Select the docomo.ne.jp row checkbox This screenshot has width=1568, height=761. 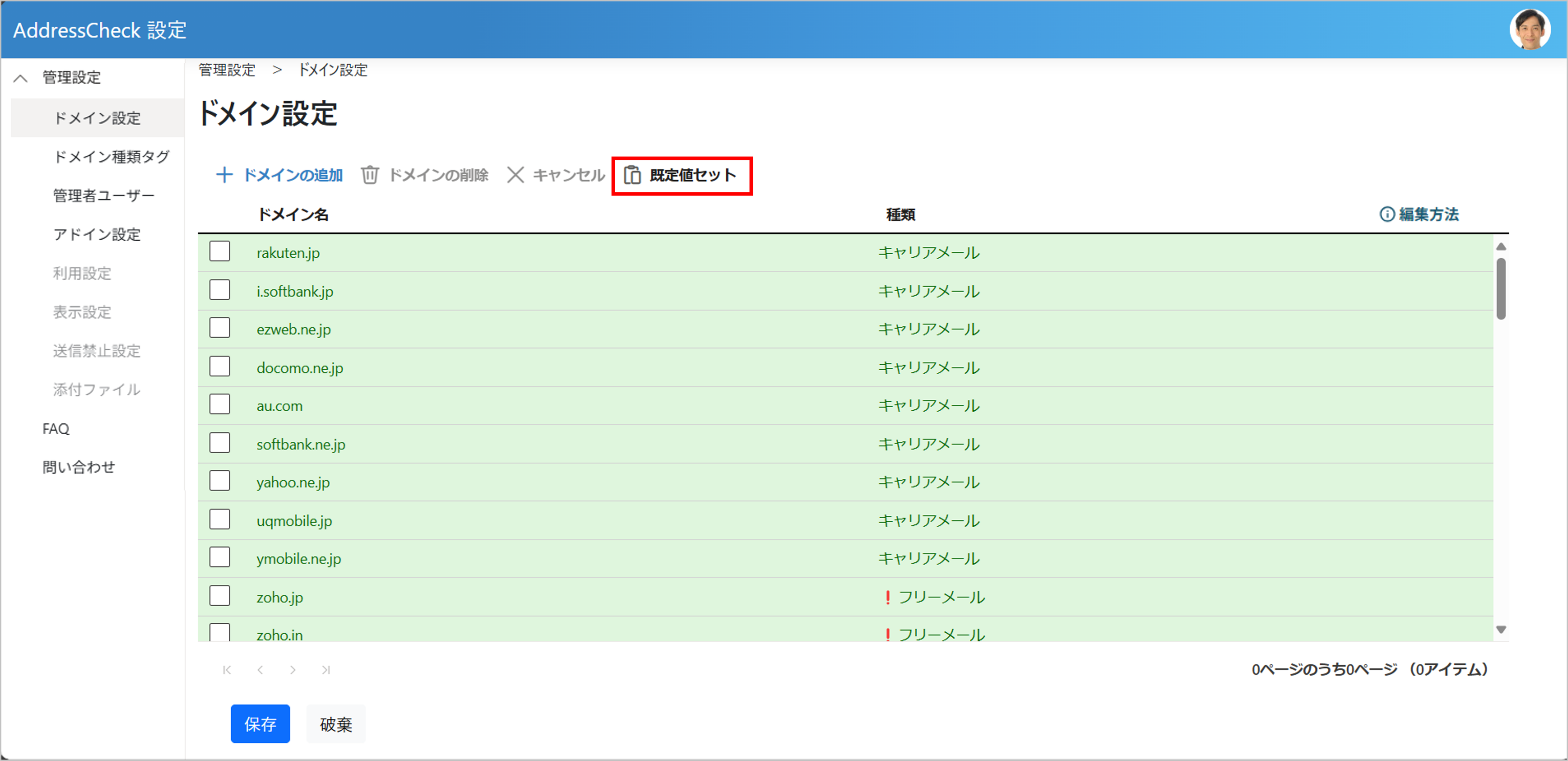pyautogui.click(x=220, y=366)
